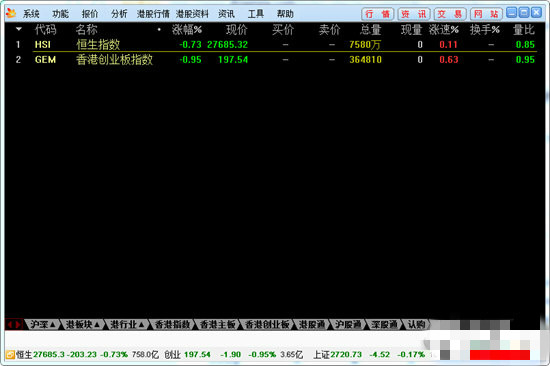
Task: Select the GEM code cell
Action: (x=45, y=60)
